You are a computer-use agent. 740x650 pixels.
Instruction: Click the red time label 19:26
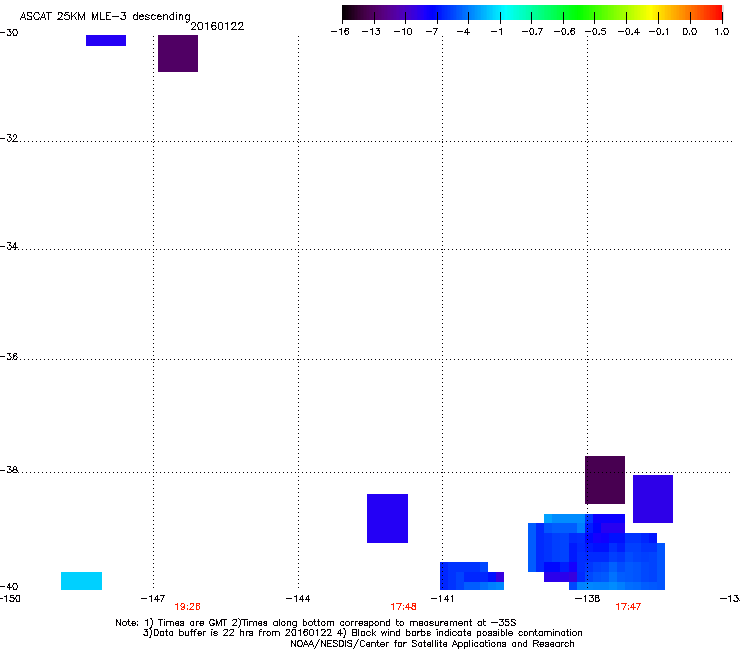pos(187,607)
